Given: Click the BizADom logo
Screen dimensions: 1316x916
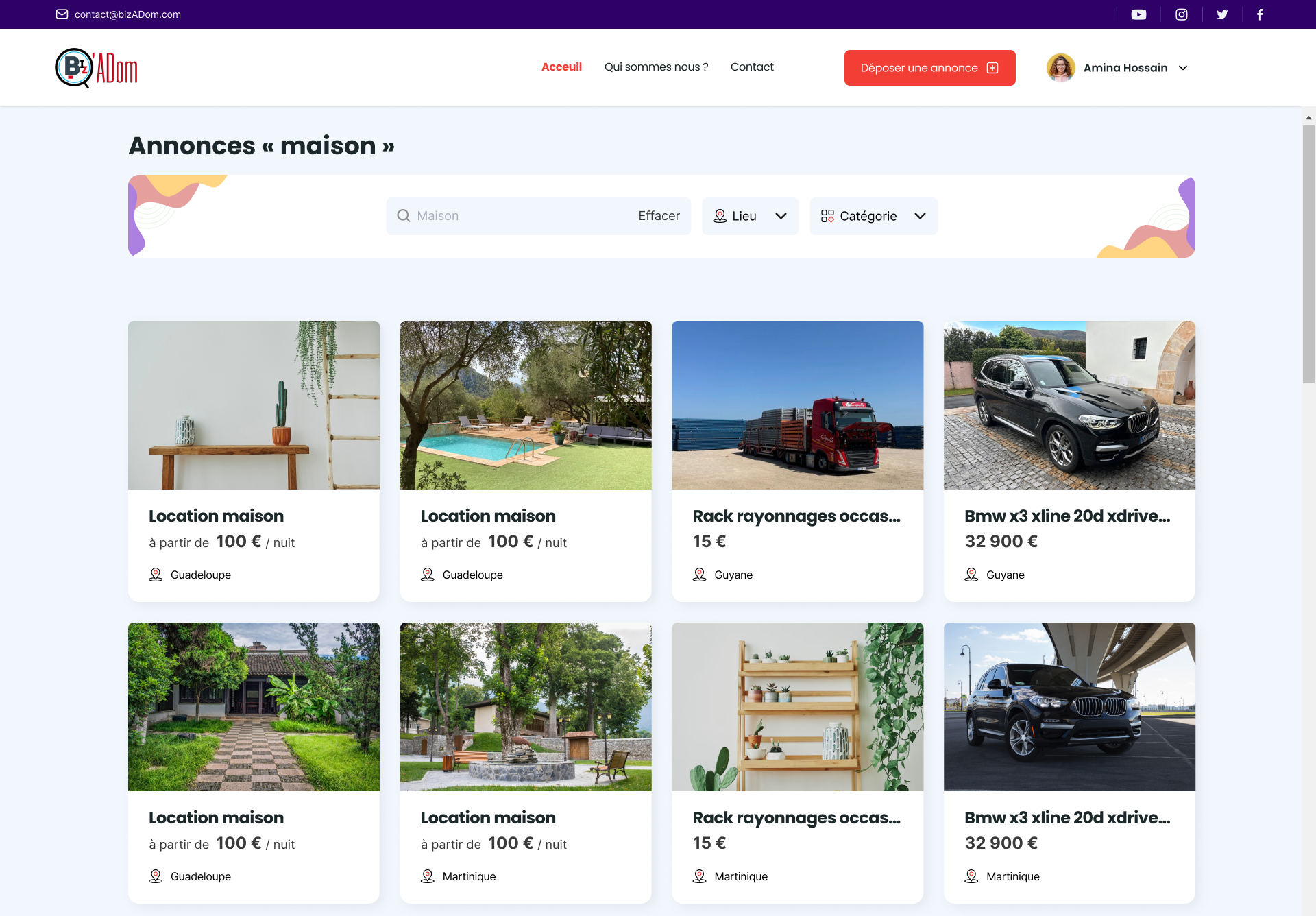Looking at the screenshot, I should pyautogui.click(x=97, y=68).
